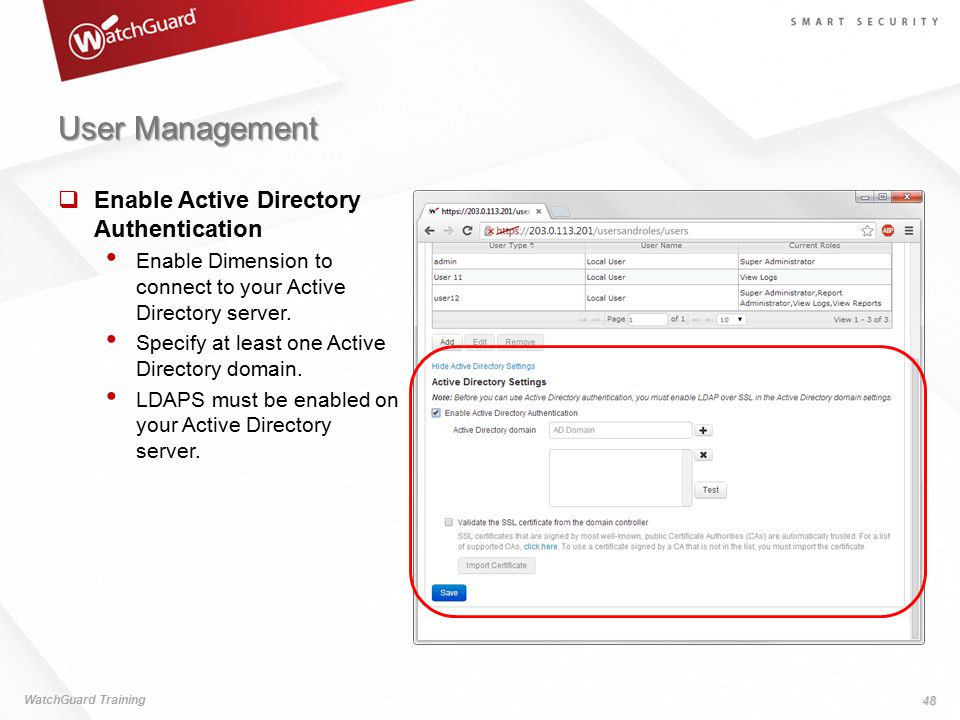Click the Import Certificate button
The height and width of the screenshot is (720, 960).
[497, 565]
